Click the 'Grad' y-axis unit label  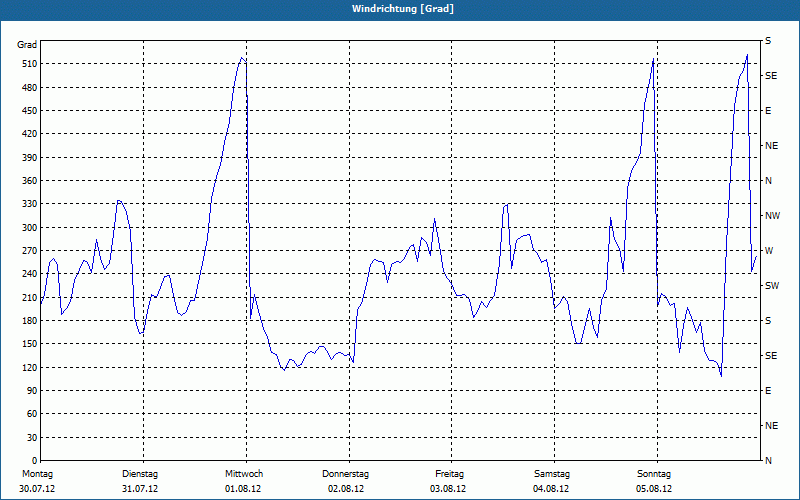click(27, 45)
